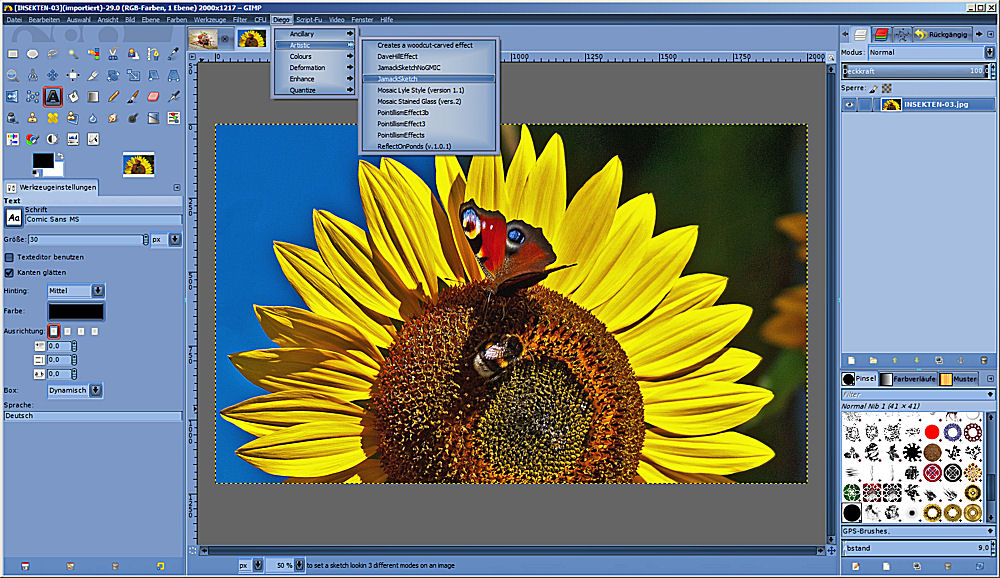Select the Rectangle Select tool
The image size is (1000, 578).
pyautogui.click(x=12, y=54)
